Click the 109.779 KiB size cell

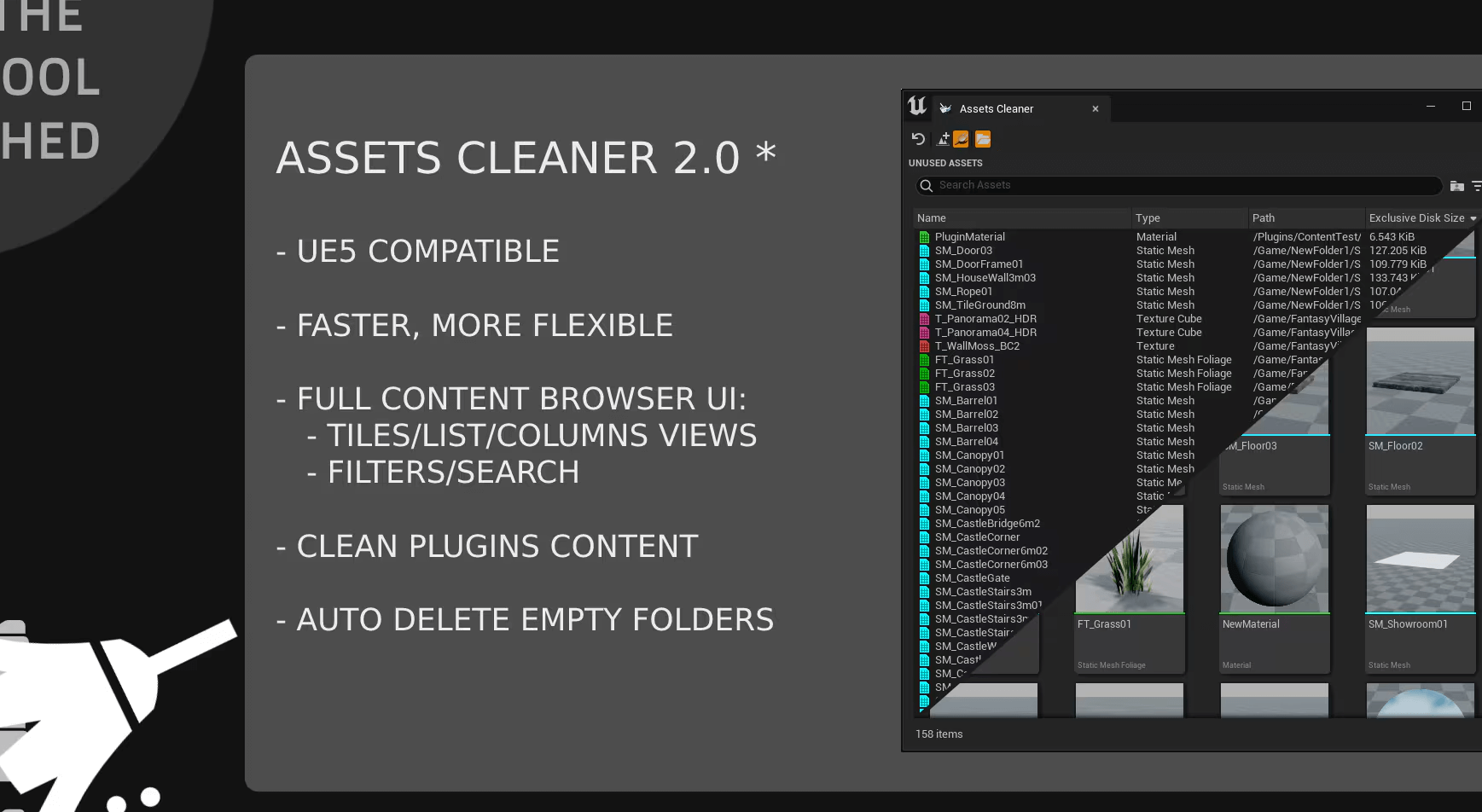pos(1398,264)
